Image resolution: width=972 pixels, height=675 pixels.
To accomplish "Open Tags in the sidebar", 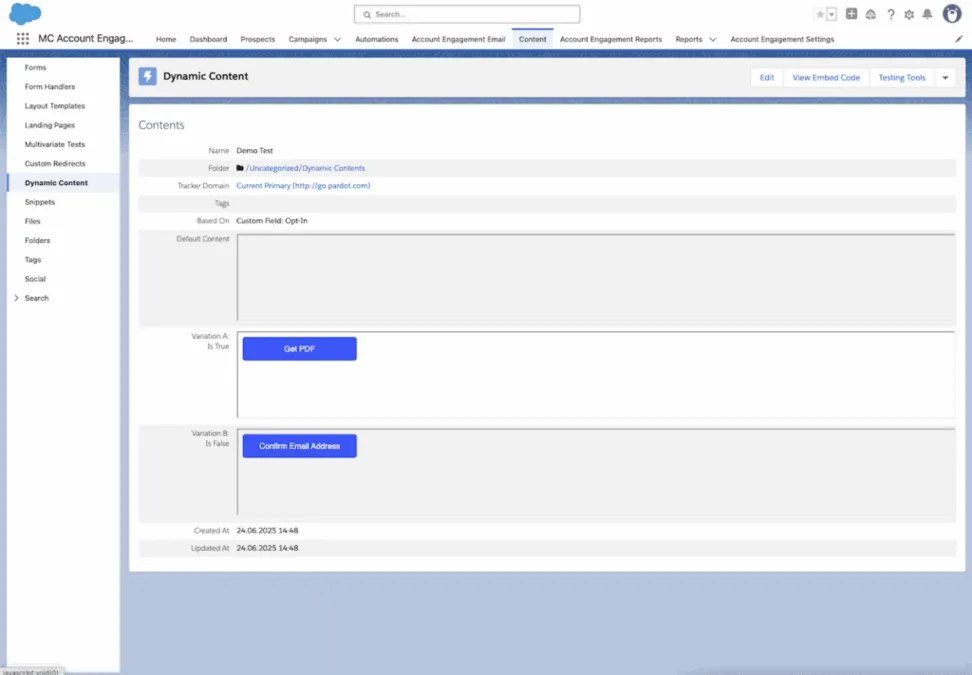I will coord(33,259).
